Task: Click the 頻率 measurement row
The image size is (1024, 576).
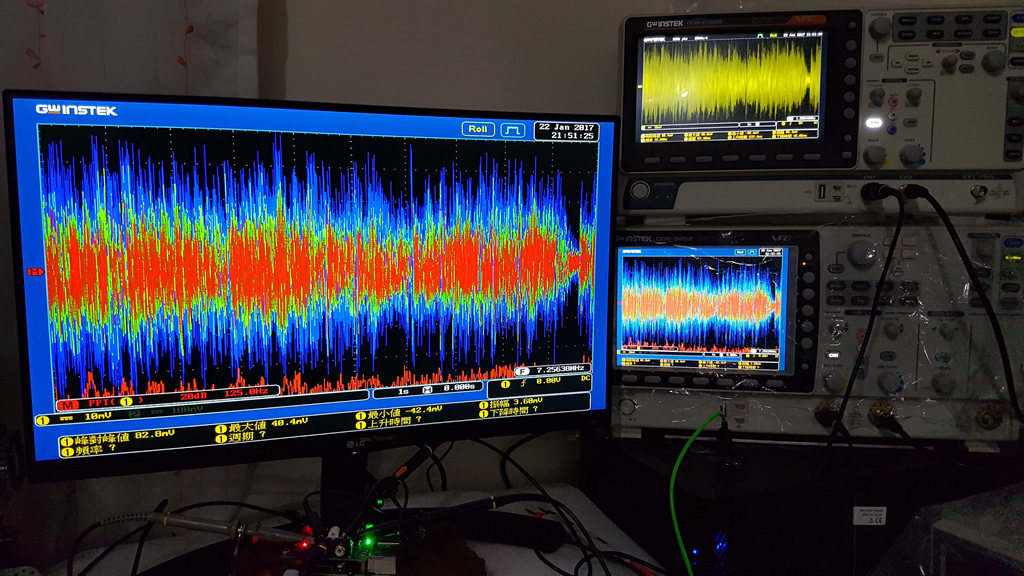Action: [88, 449]
